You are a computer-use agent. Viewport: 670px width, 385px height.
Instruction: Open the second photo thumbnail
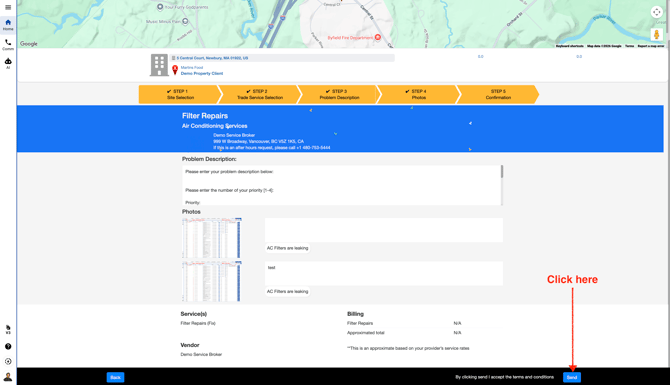coord(212,281)
